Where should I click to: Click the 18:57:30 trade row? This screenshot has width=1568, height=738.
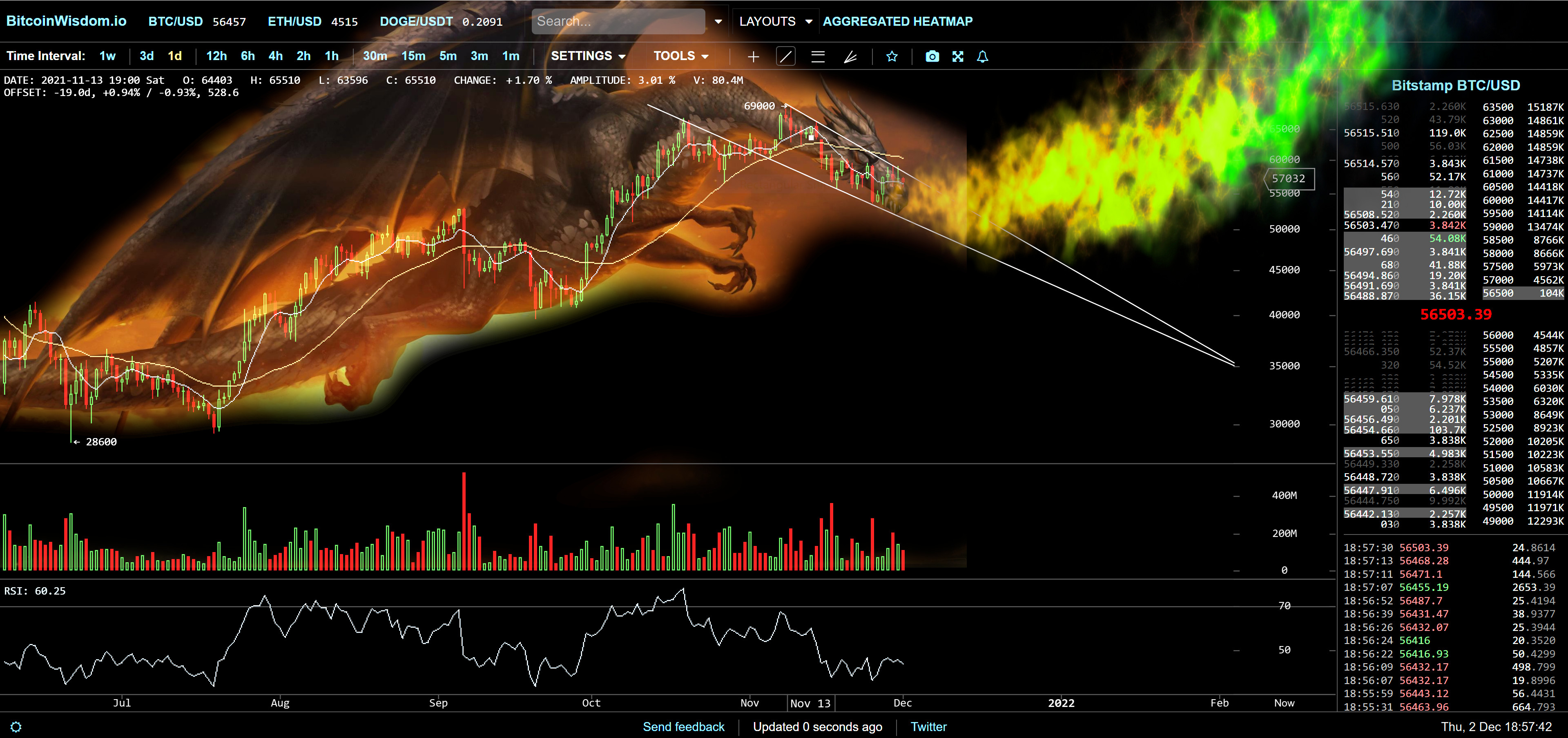click(x=1449, y=548)
